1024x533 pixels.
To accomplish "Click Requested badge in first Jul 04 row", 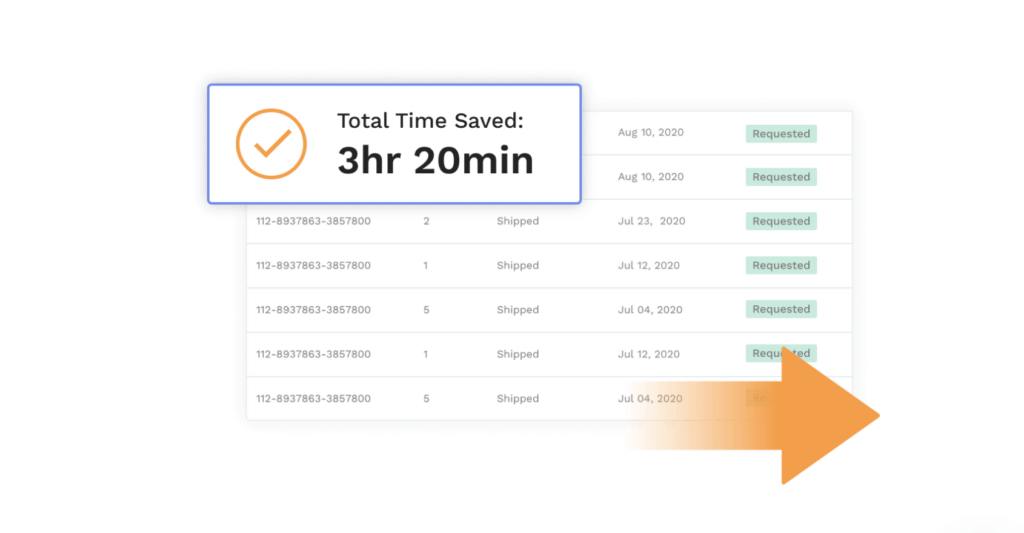I will (x=781, y=309).
